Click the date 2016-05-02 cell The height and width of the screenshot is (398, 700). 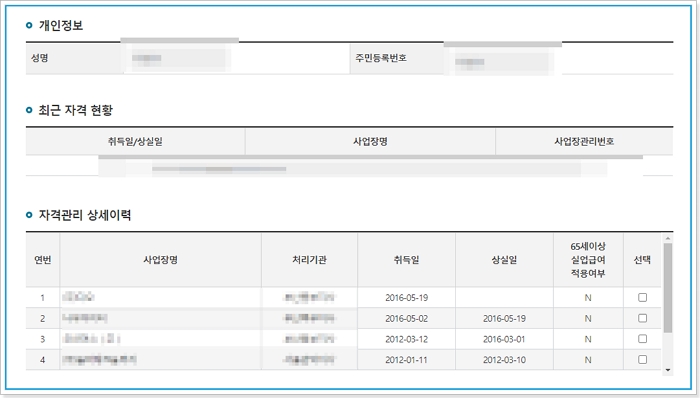tap(406, 319)
